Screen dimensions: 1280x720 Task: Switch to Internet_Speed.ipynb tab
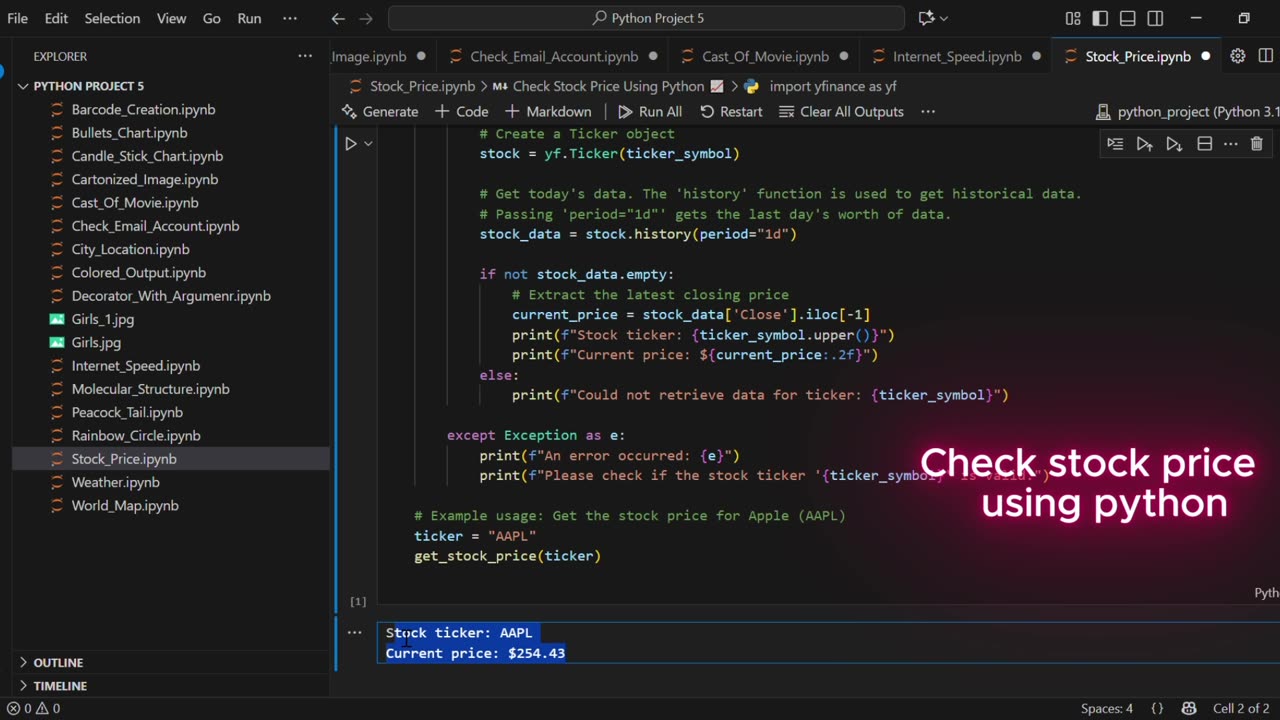[x=957, y=56]
